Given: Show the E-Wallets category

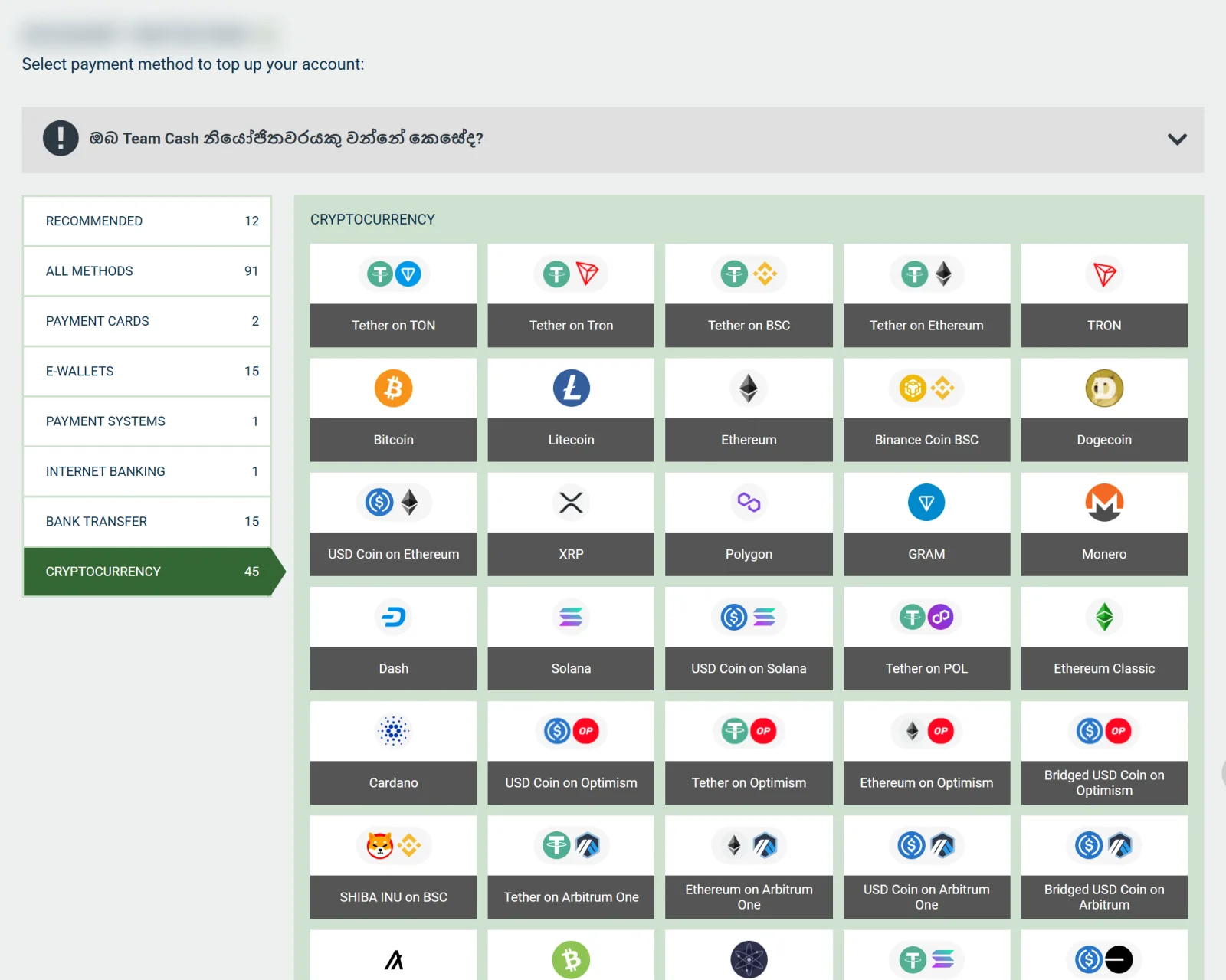Looking at the screenshot, I should tap(147, 372).
